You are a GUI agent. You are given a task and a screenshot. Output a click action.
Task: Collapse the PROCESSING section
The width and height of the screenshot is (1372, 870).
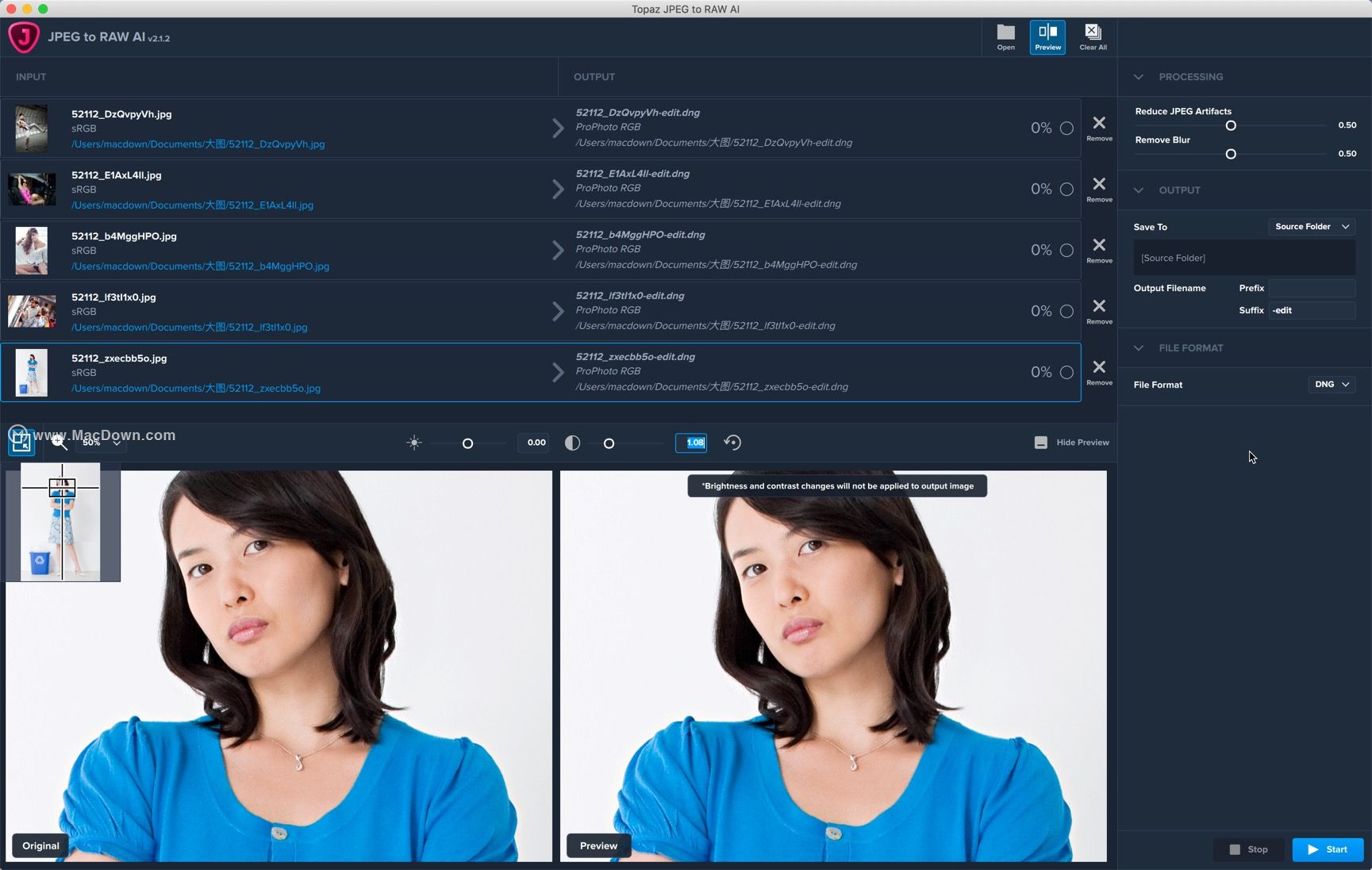[1139, 77]
